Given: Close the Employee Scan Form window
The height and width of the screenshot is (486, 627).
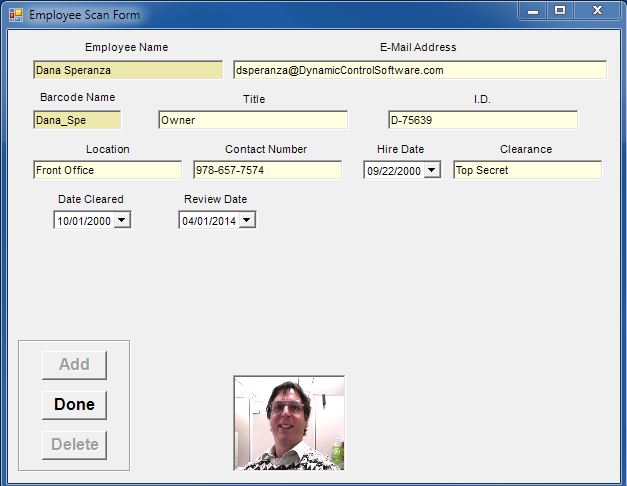Looking at the screenshot, I should tap(597, 10).
